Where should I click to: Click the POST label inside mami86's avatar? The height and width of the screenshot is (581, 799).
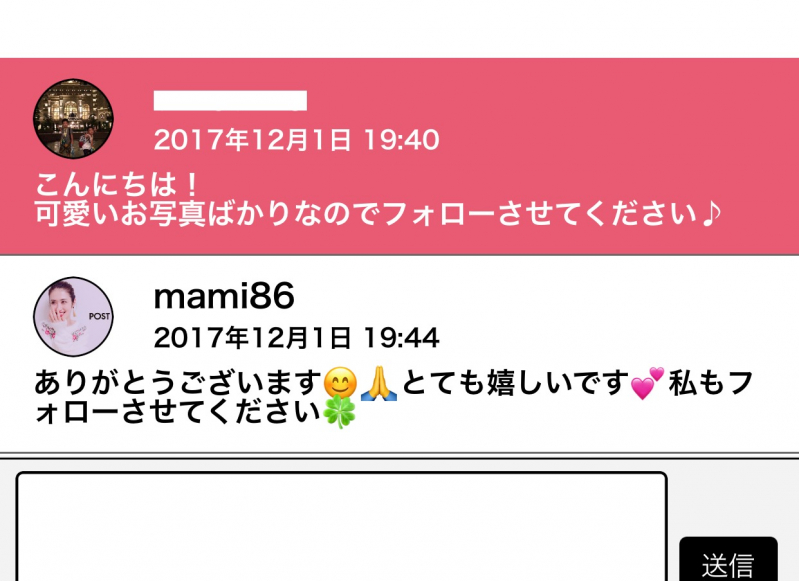click(x=99, y=316)
